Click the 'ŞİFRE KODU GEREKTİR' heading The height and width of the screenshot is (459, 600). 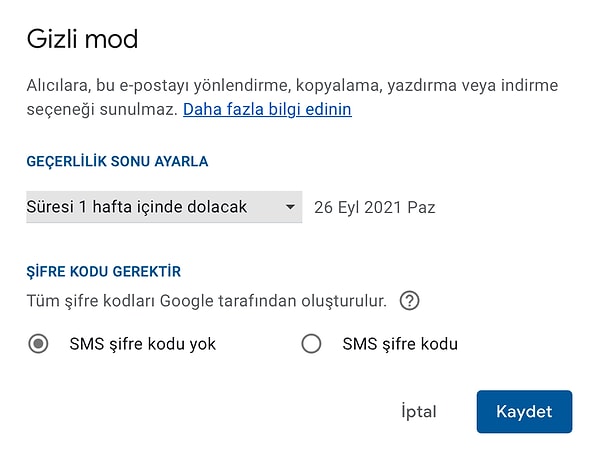pyautogui.click(x=103, y=272)
